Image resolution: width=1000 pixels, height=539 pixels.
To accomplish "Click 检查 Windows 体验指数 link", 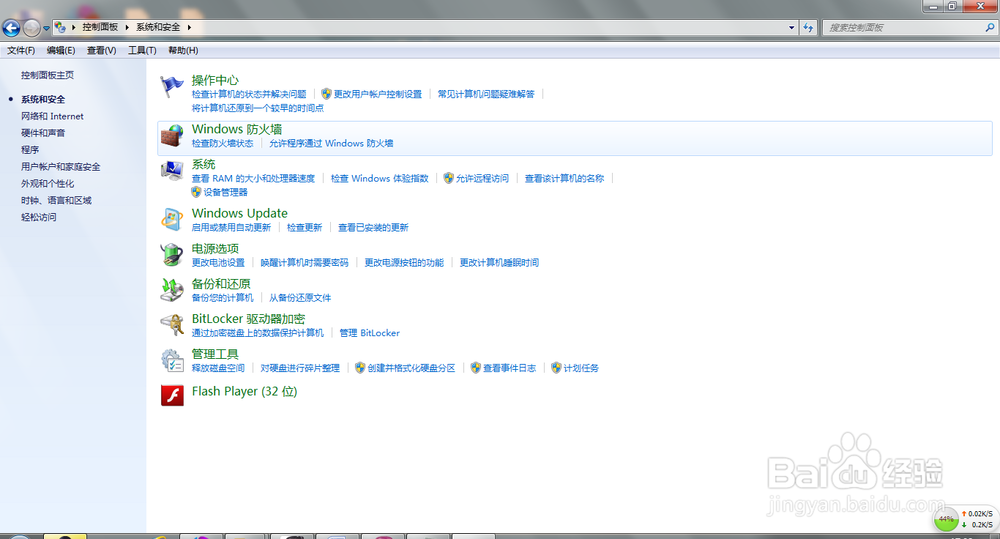I will (x=379, y=179).
